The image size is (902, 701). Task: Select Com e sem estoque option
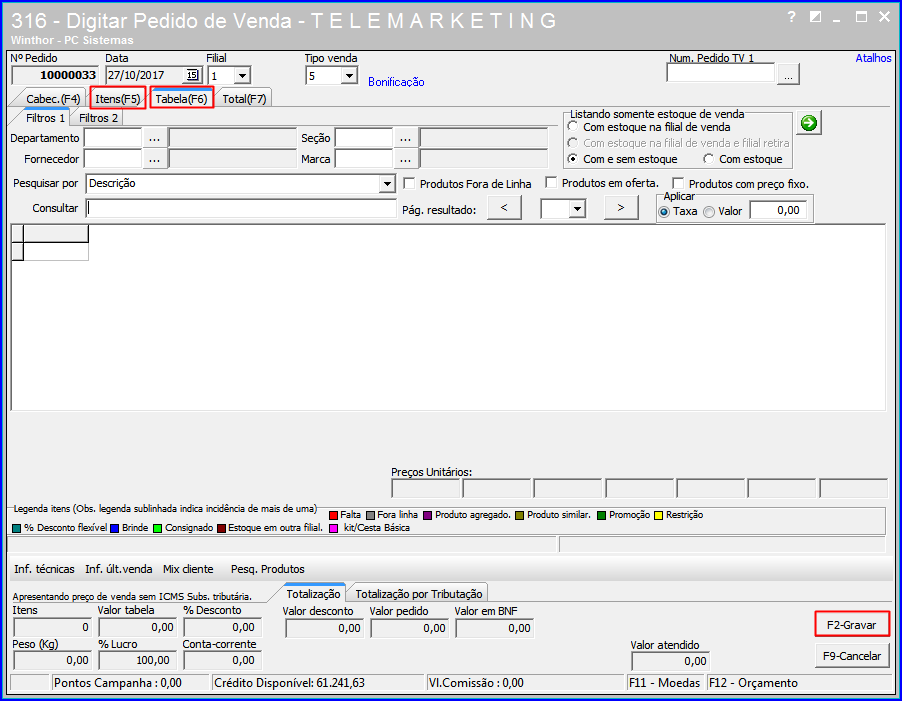573,158
